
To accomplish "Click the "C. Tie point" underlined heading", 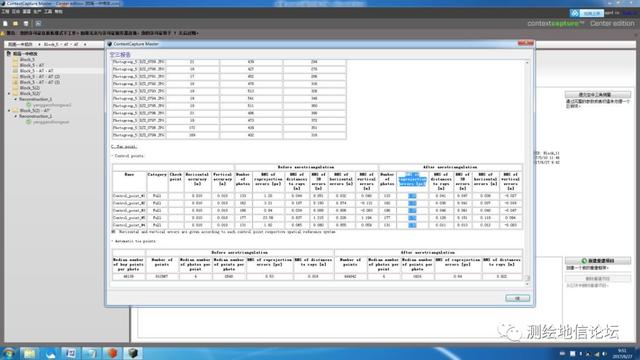I will click(124, 147).
